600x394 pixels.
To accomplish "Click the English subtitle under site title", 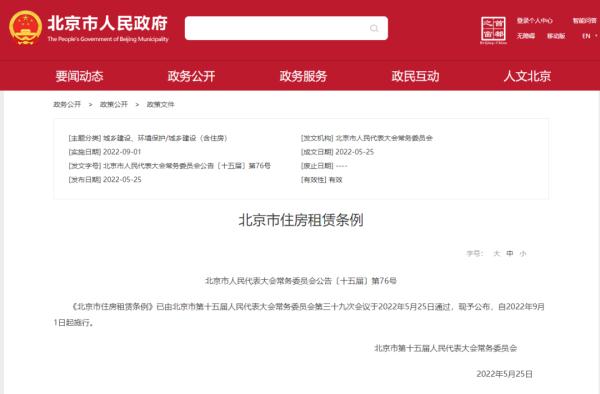I will coord(108,39).
